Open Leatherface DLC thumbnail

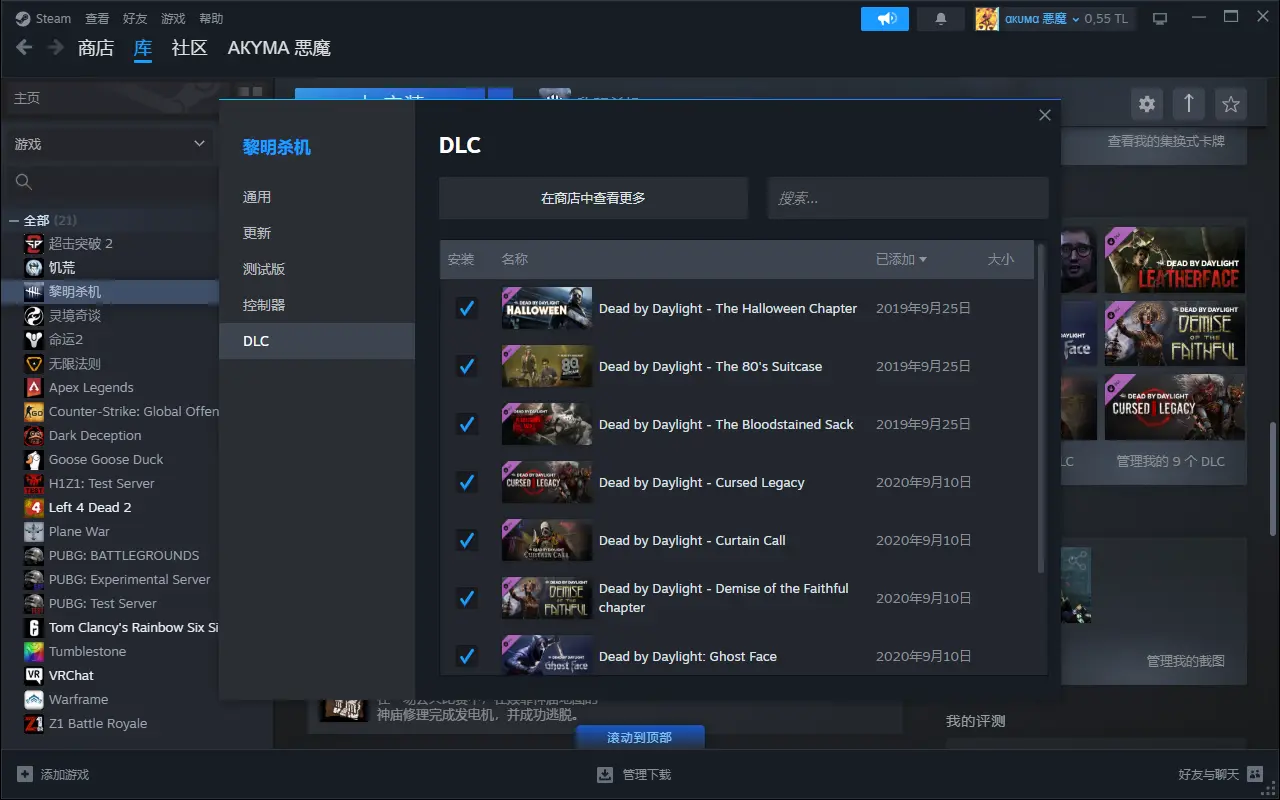[x=1175, y=260]
